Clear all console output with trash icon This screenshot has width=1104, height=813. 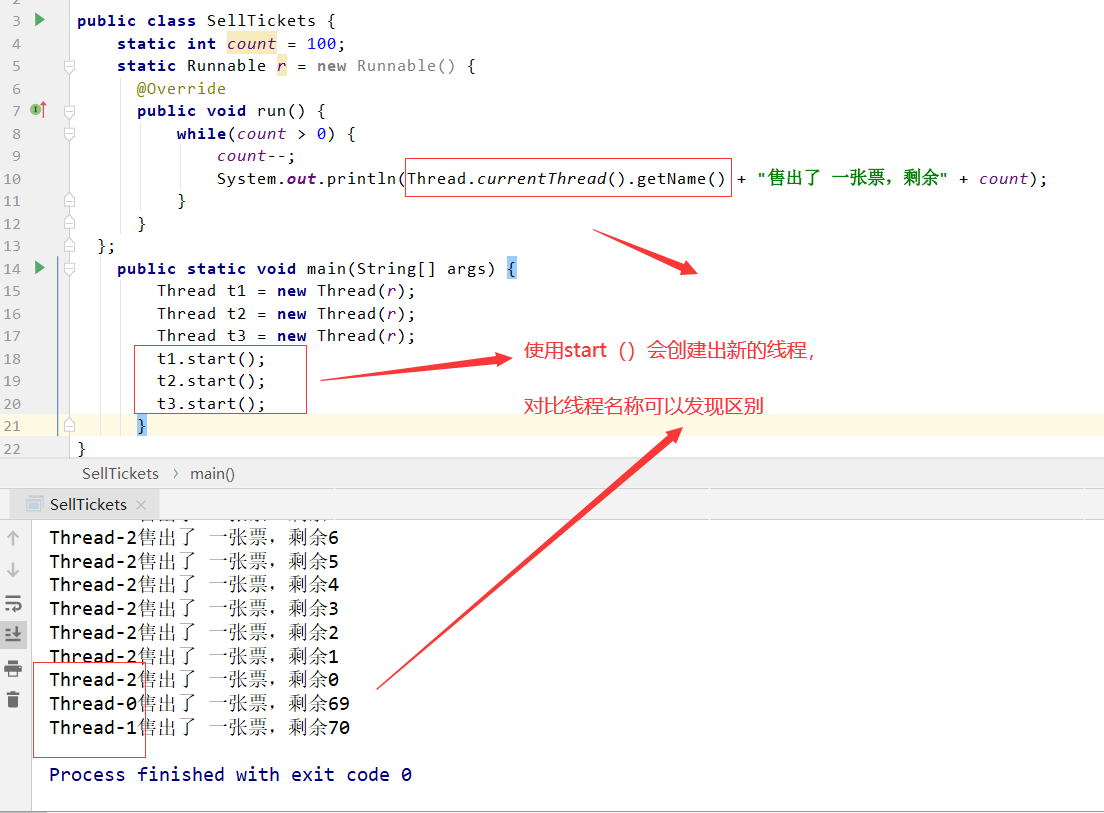point(13,700)
